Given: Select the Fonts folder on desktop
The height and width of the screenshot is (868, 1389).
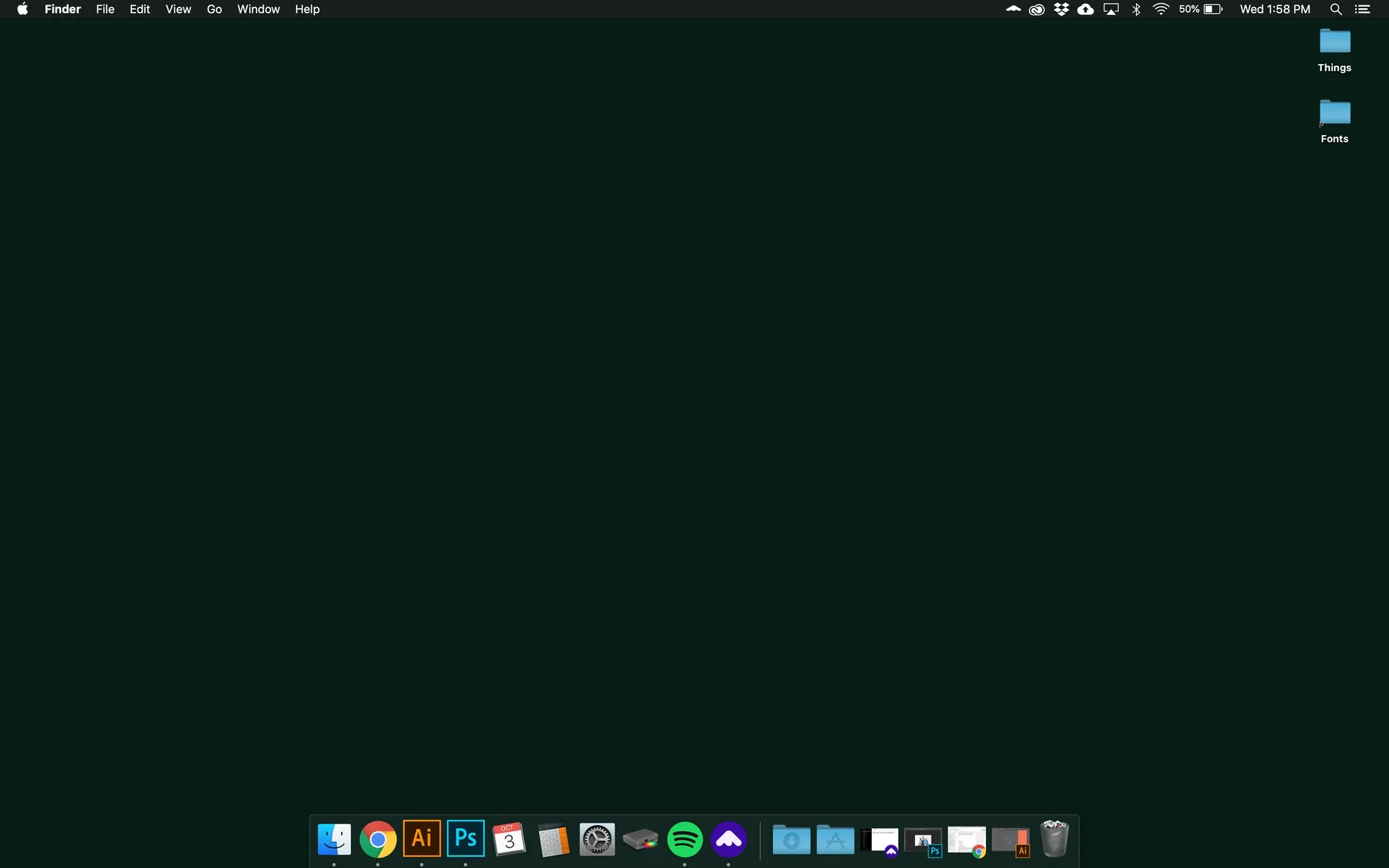Looking at the screenshot, I should click(1335, 121).
